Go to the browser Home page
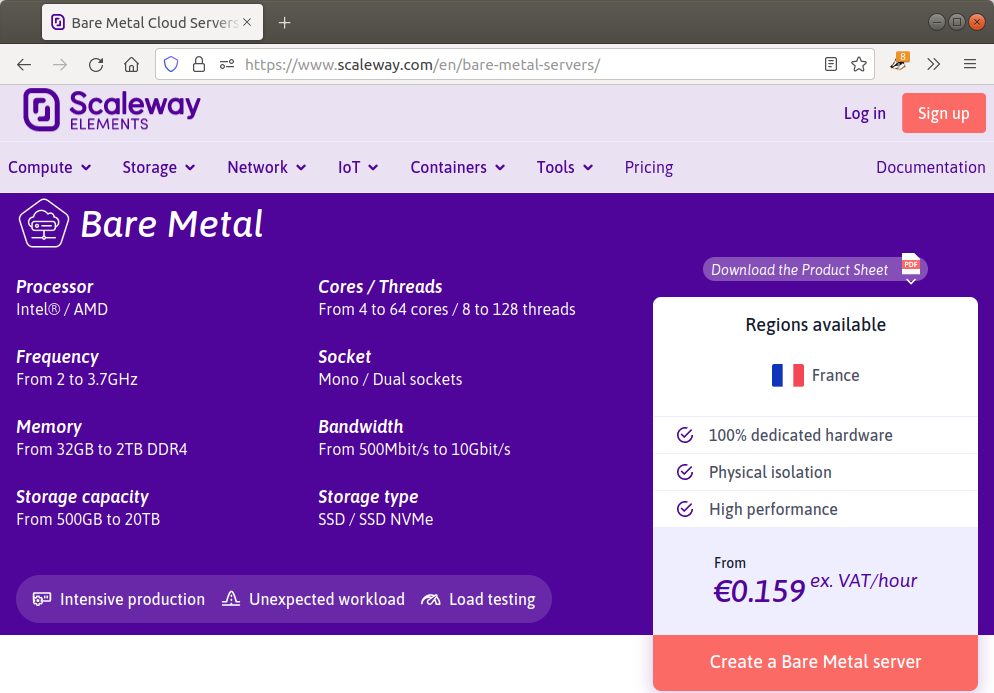The image size is (994, 693). pos(131,65)
